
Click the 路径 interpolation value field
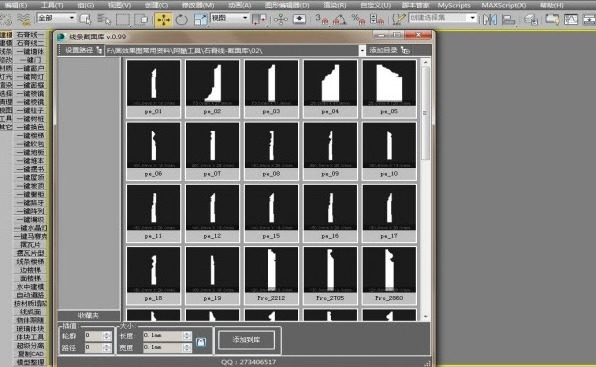(x=94, y=347)
